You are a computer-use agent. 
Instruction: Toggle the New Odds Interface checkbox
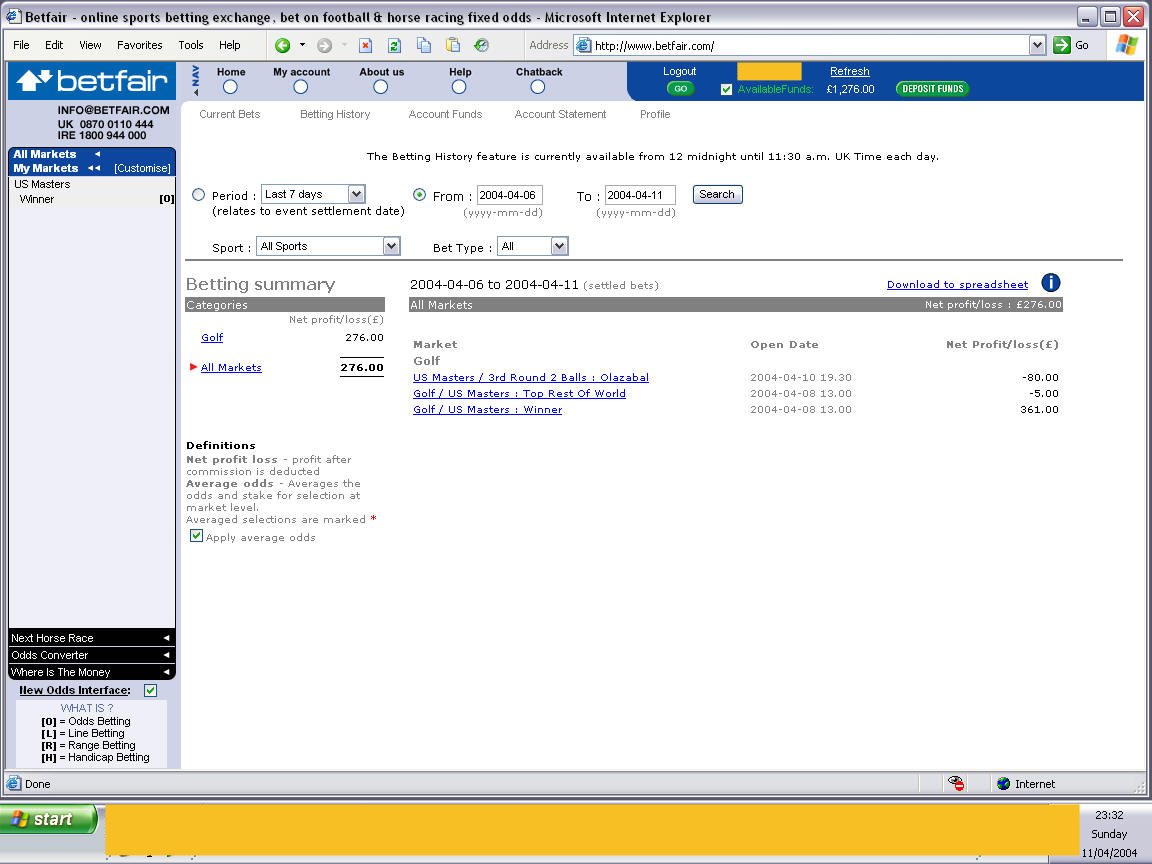point(150,690)
